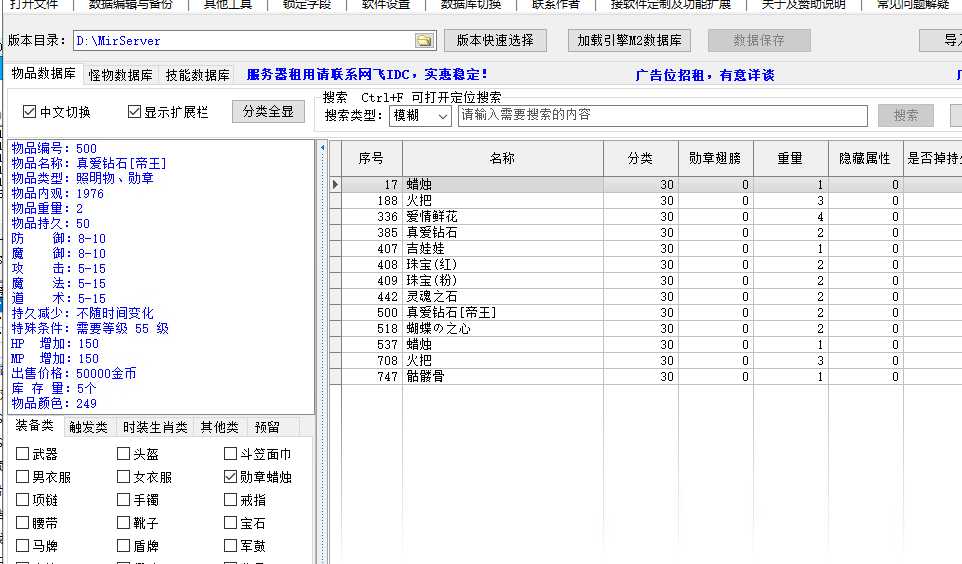Screen dimensions: 962x564
Task: Sort by the 名称 column header
Action: 502,159
